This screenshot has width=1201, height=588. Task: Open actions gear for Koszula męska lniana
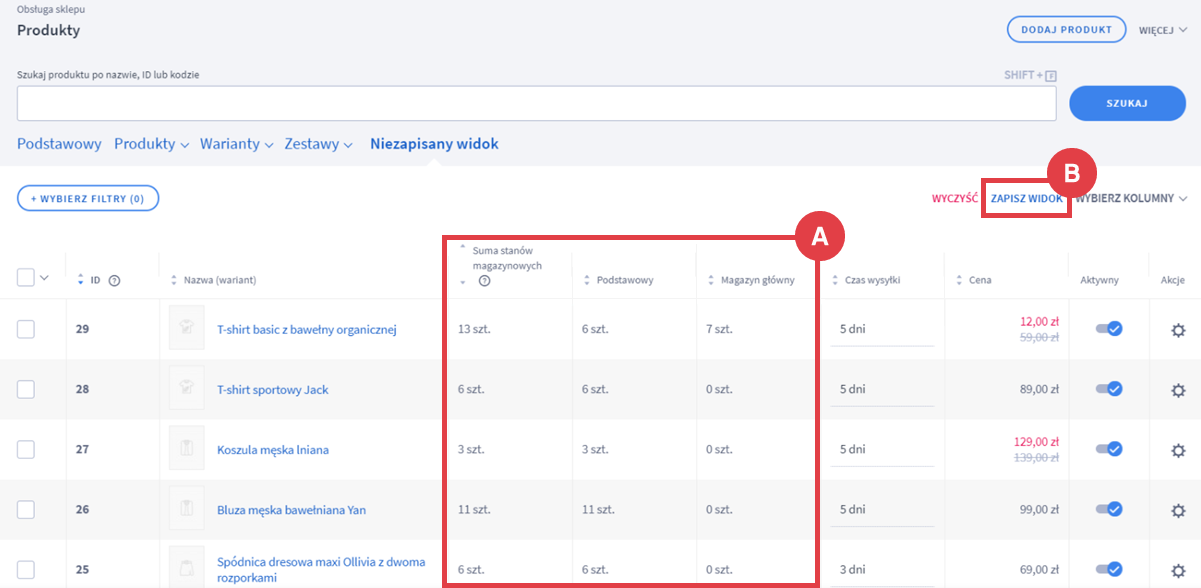point(1178,450)
